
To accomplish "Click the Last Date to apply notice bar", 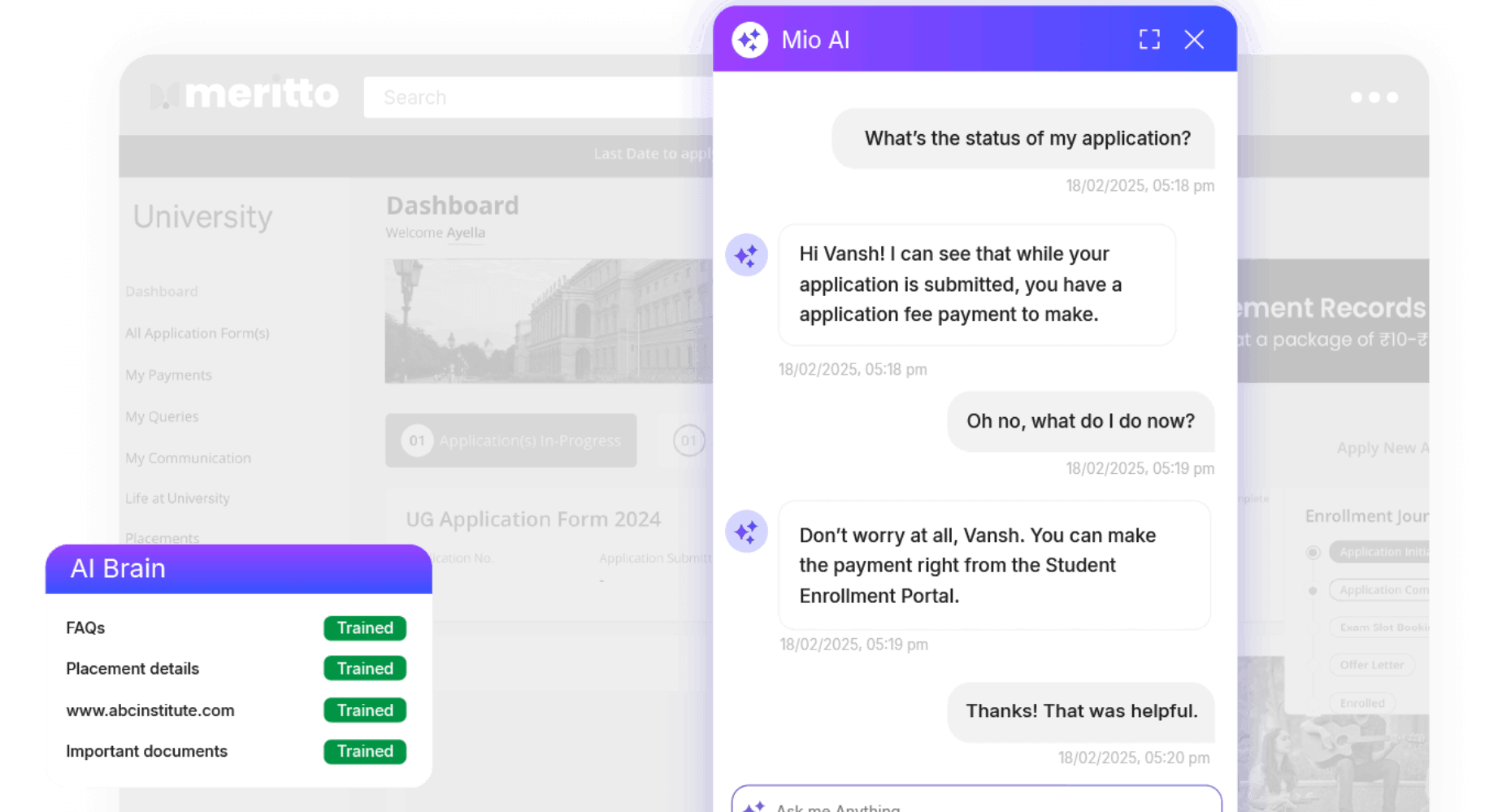I will tap(415, 154).
